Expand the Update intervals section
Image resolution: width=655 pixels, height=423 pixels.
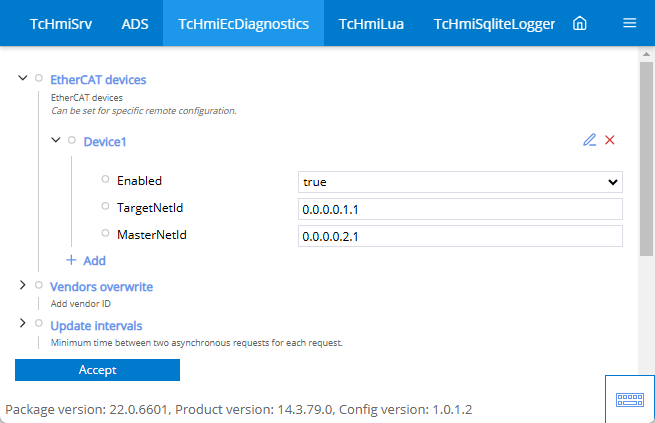tap(23, 323)
